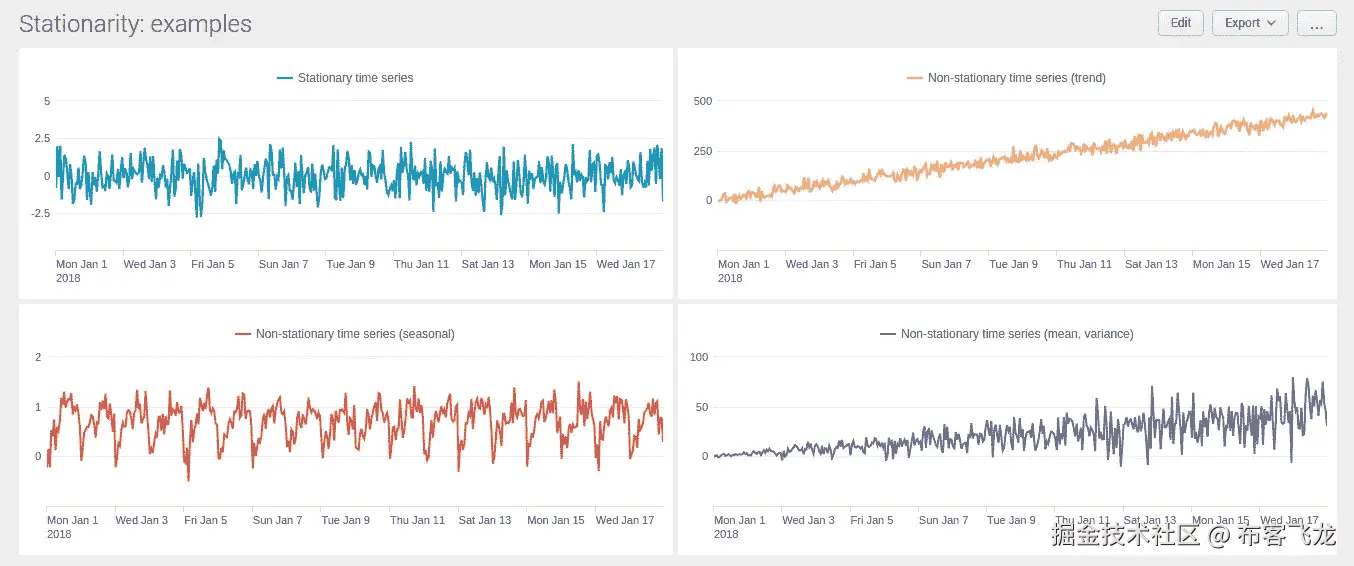Toggle the Non-stationary (trend) legend entry
This screenshot has height=566, width=1354.
click(1016, 78)
